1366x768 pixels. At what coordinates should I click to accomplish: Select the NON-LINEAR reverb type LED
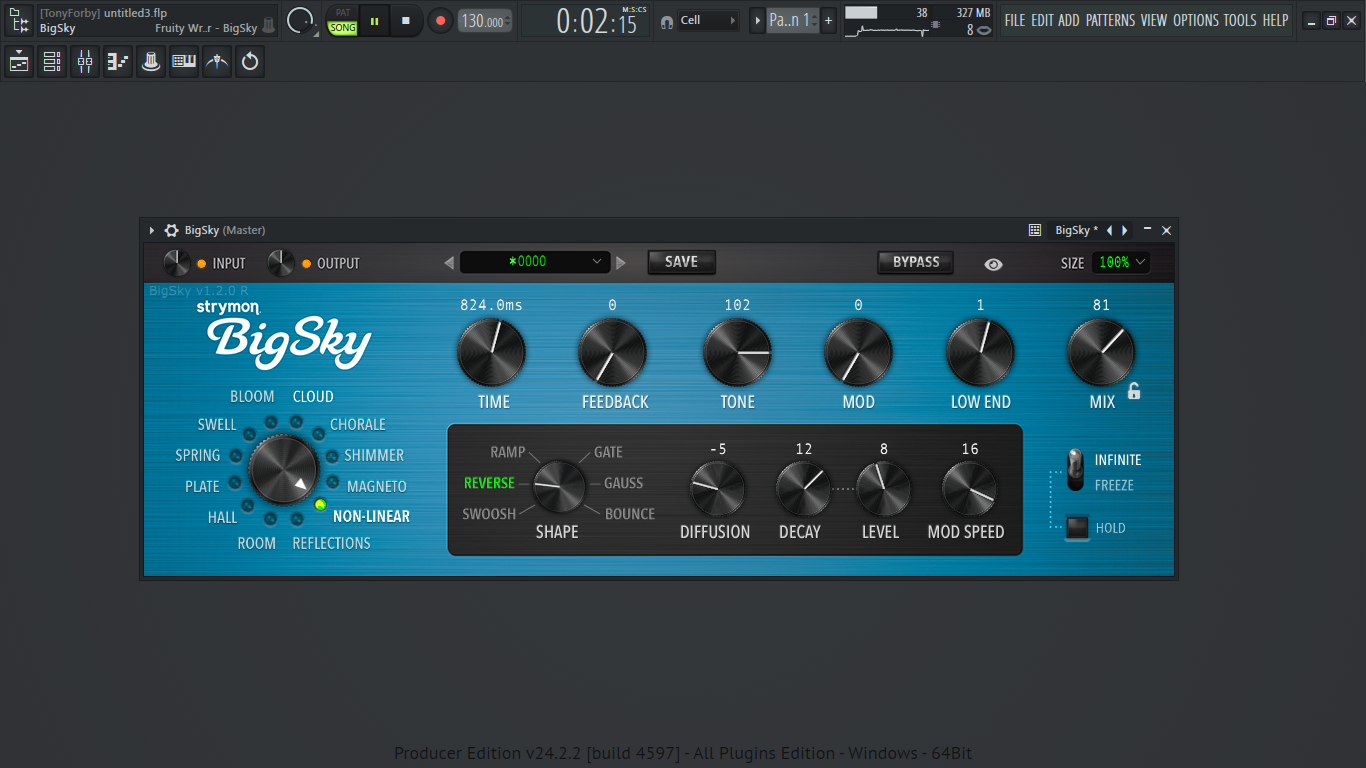pyautogui.click(x=320, y=505)
